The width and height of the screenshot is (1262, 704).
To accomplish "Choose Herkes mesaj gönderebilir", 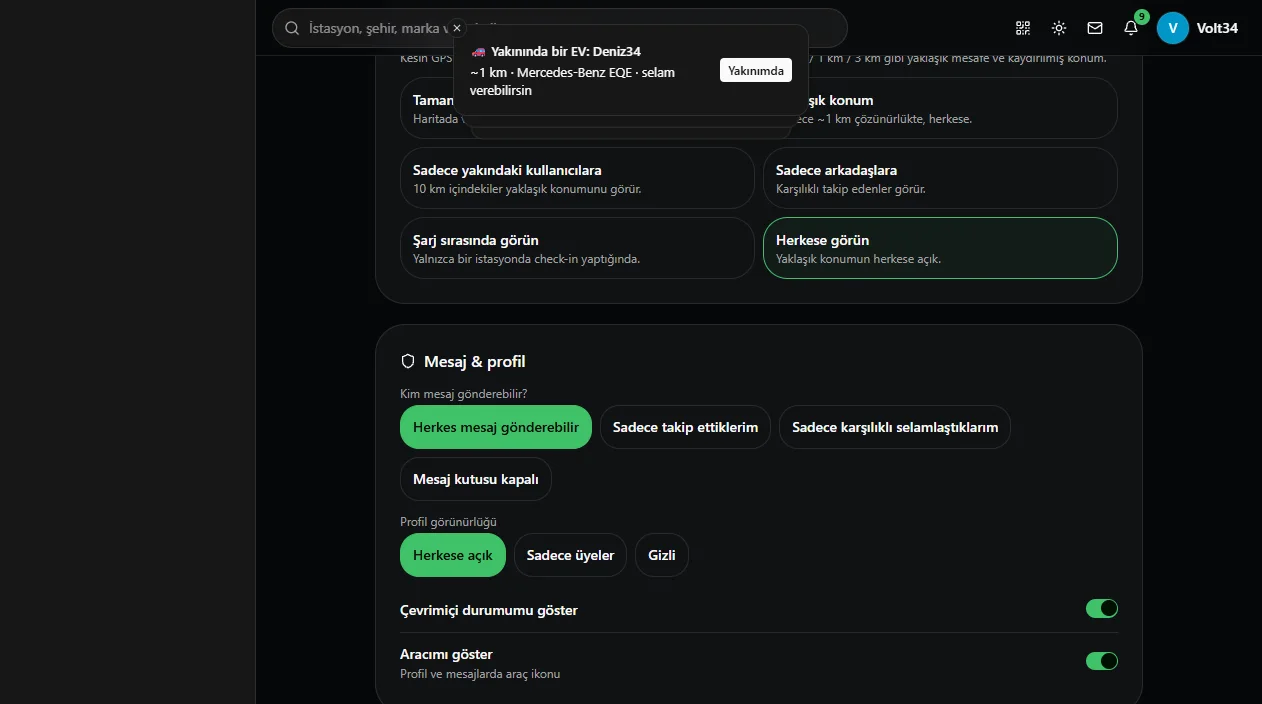I will click(x=496, y=427).
